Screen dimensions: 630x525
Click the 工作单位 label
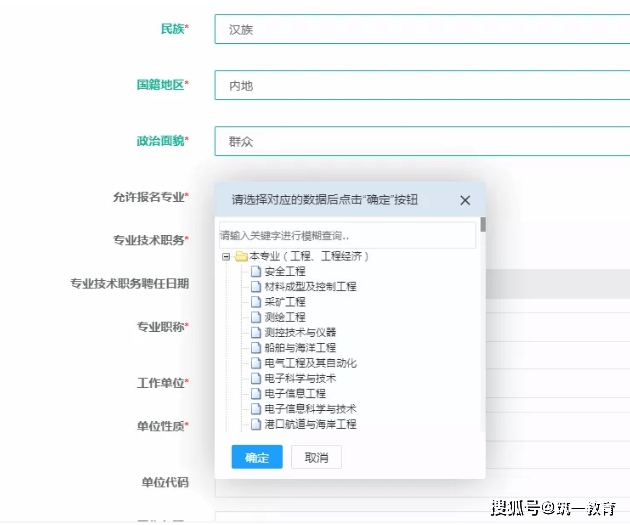pyautogui.click(x=163, y=383)
